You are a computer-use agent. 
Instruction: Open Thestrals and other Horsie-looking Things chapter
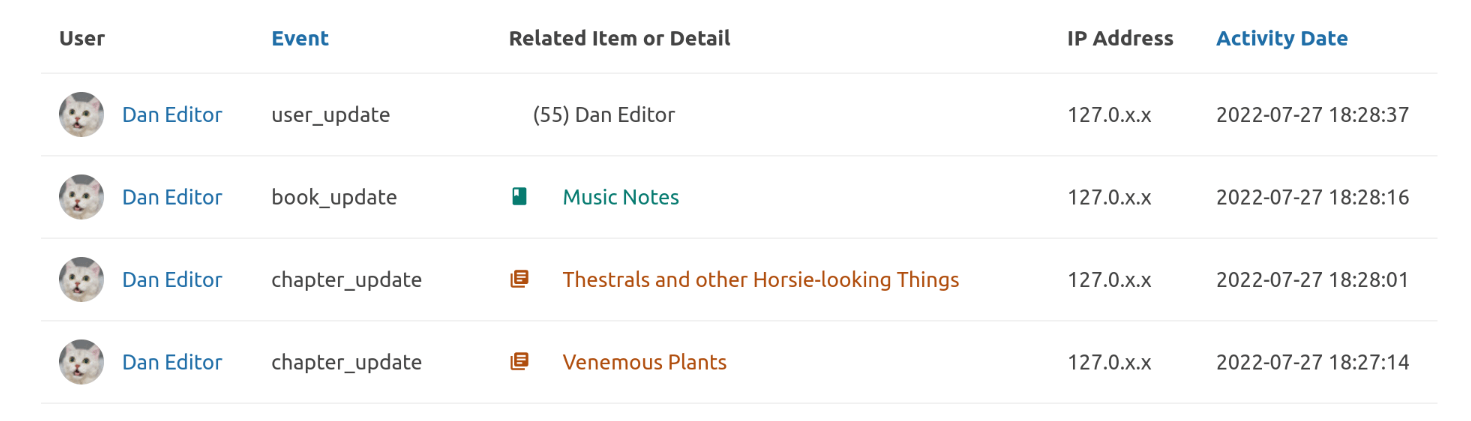pyautogui.click(x=761, y=280)
